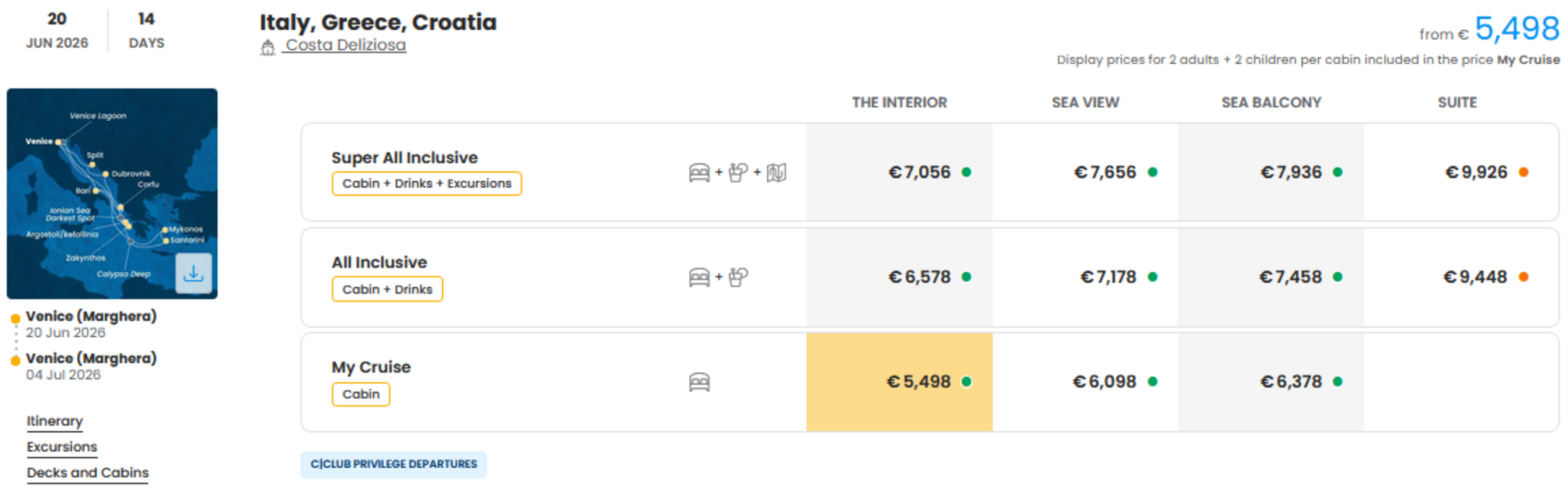1568x495 pixels.
Task: Download the itinerary map image
Action: 193,273
